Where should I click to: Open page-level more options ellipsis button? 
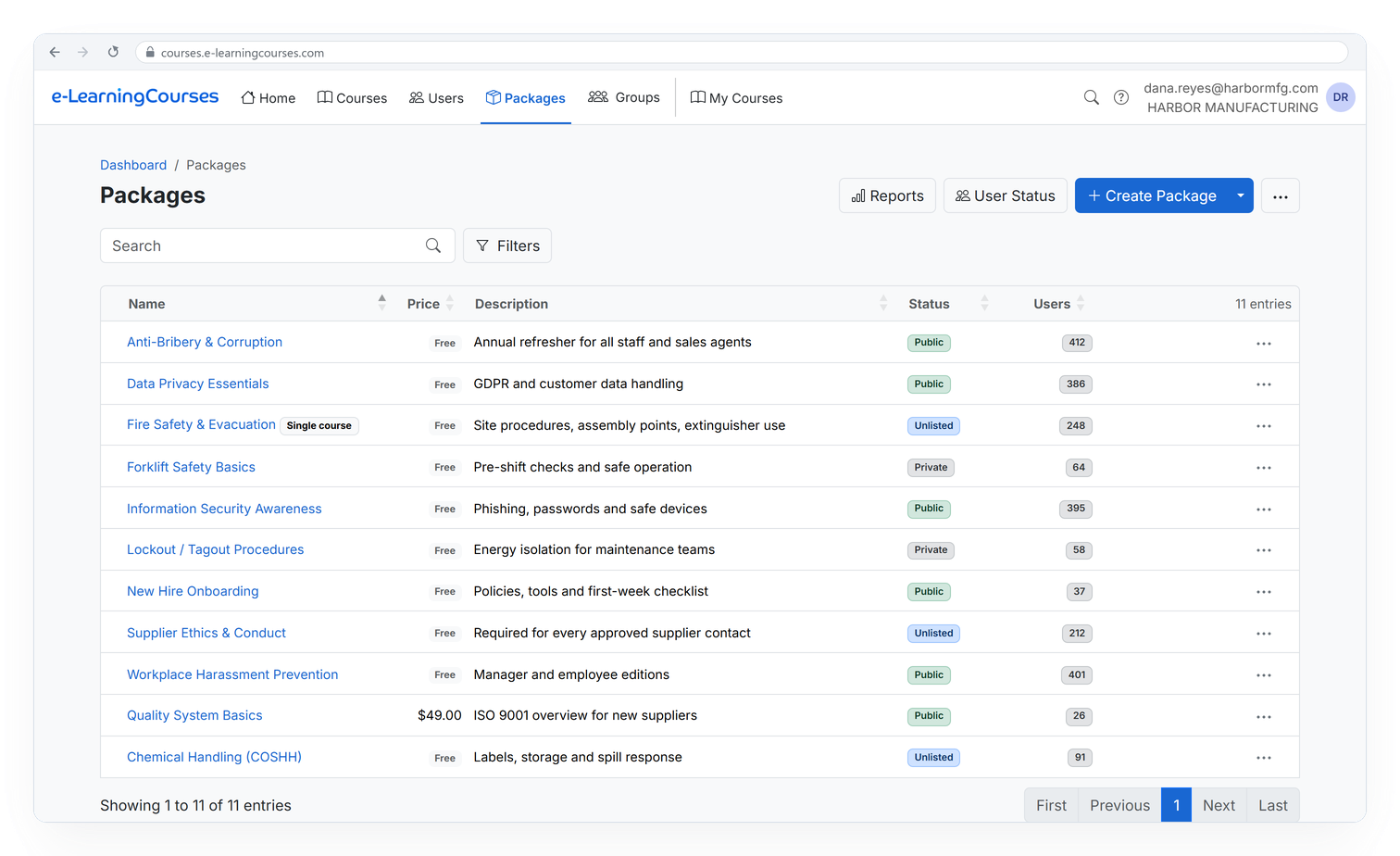[1281, 195]
